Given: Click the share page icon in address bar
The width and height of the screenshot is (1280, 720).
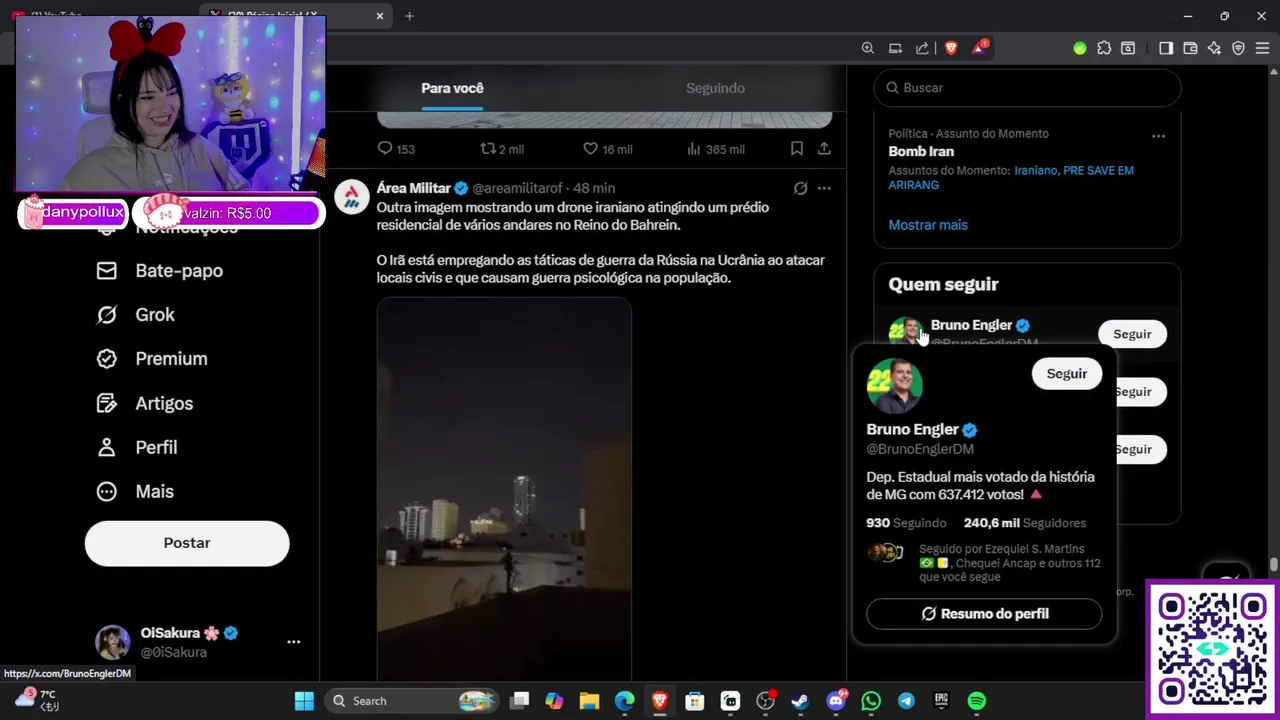Looking at the screenshot, I should click(x=922, y=48).
